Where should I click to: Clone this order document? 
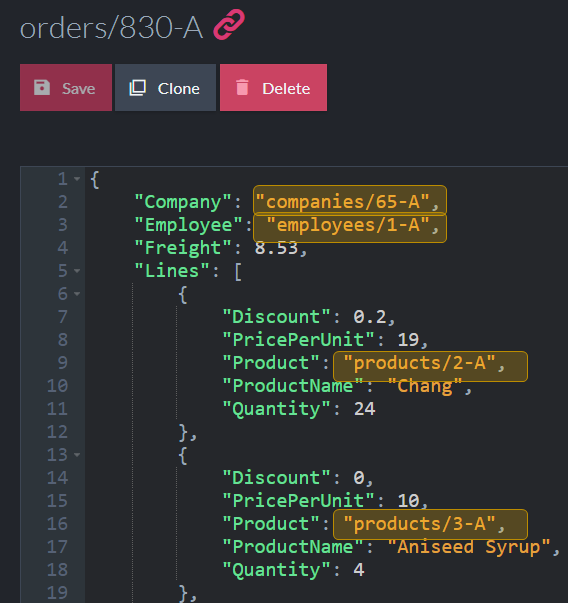(x=165, y=88)
